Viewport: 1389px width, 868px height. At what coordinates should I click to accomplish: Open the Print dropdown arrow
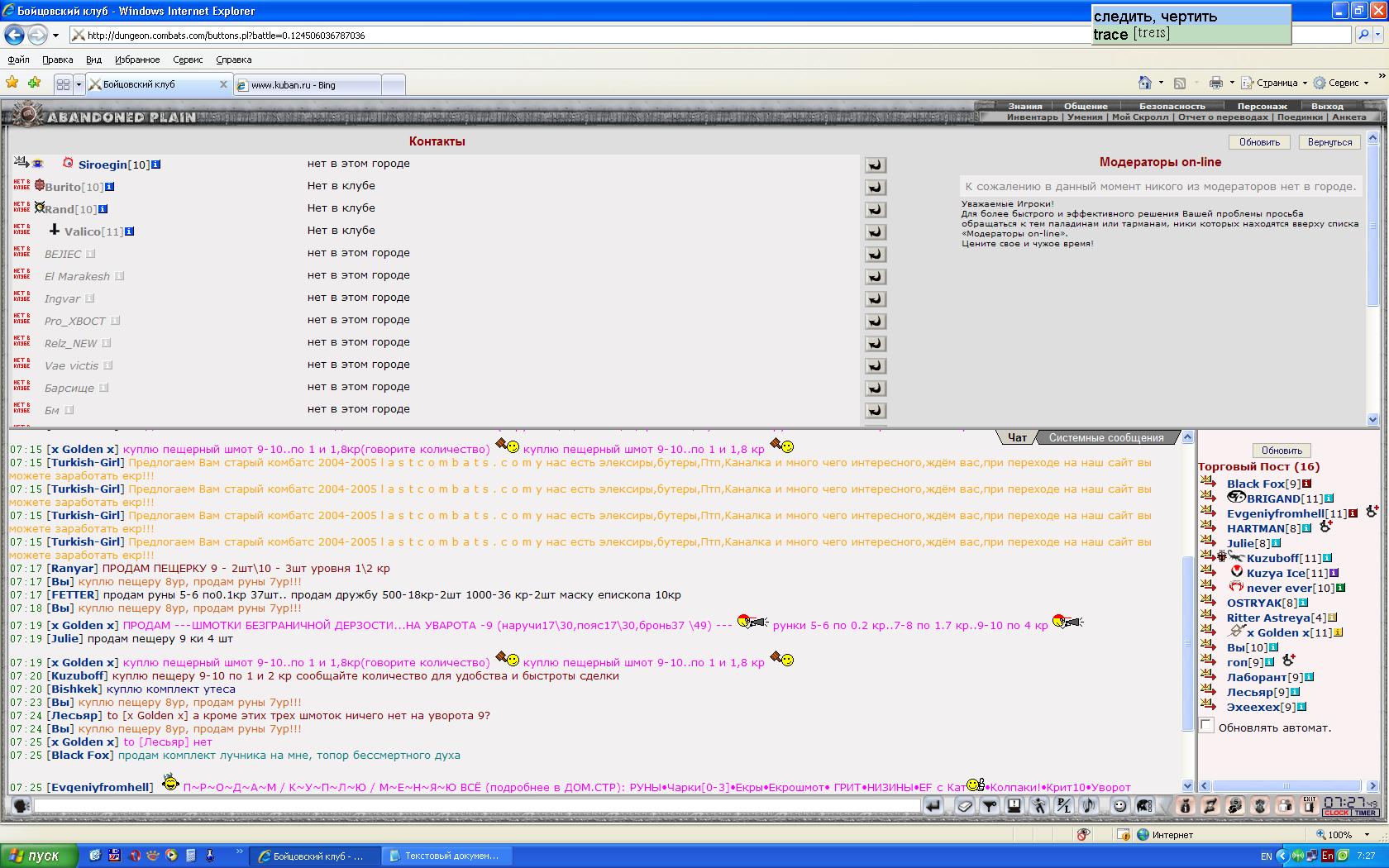pyautogui.click(x=1231, y=83)
